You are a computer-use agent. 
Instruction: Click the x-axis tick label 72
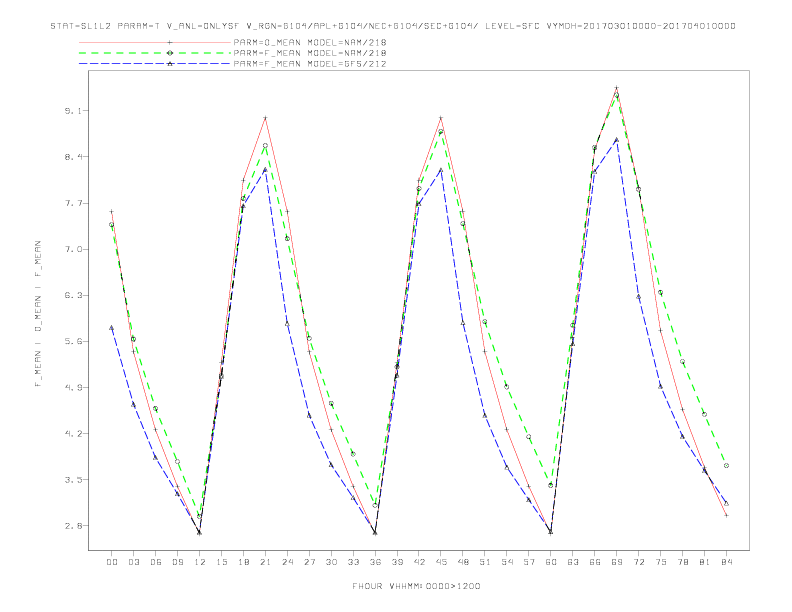click(x=638, y=562)
